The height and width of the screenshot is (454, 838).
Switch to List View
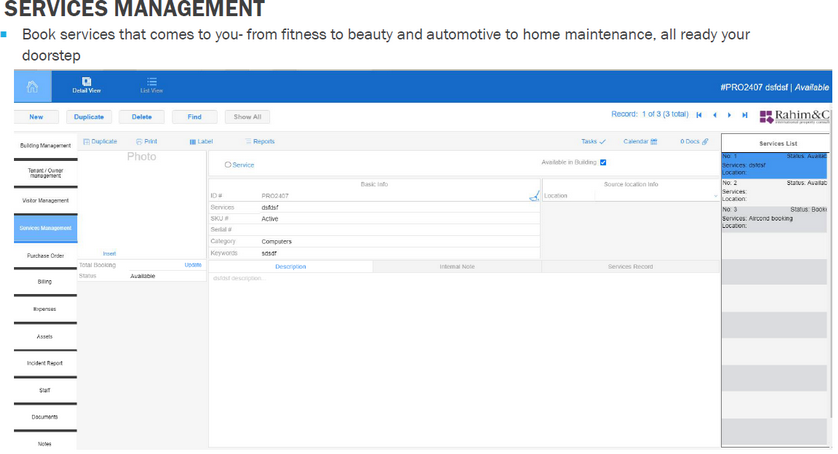151,86
